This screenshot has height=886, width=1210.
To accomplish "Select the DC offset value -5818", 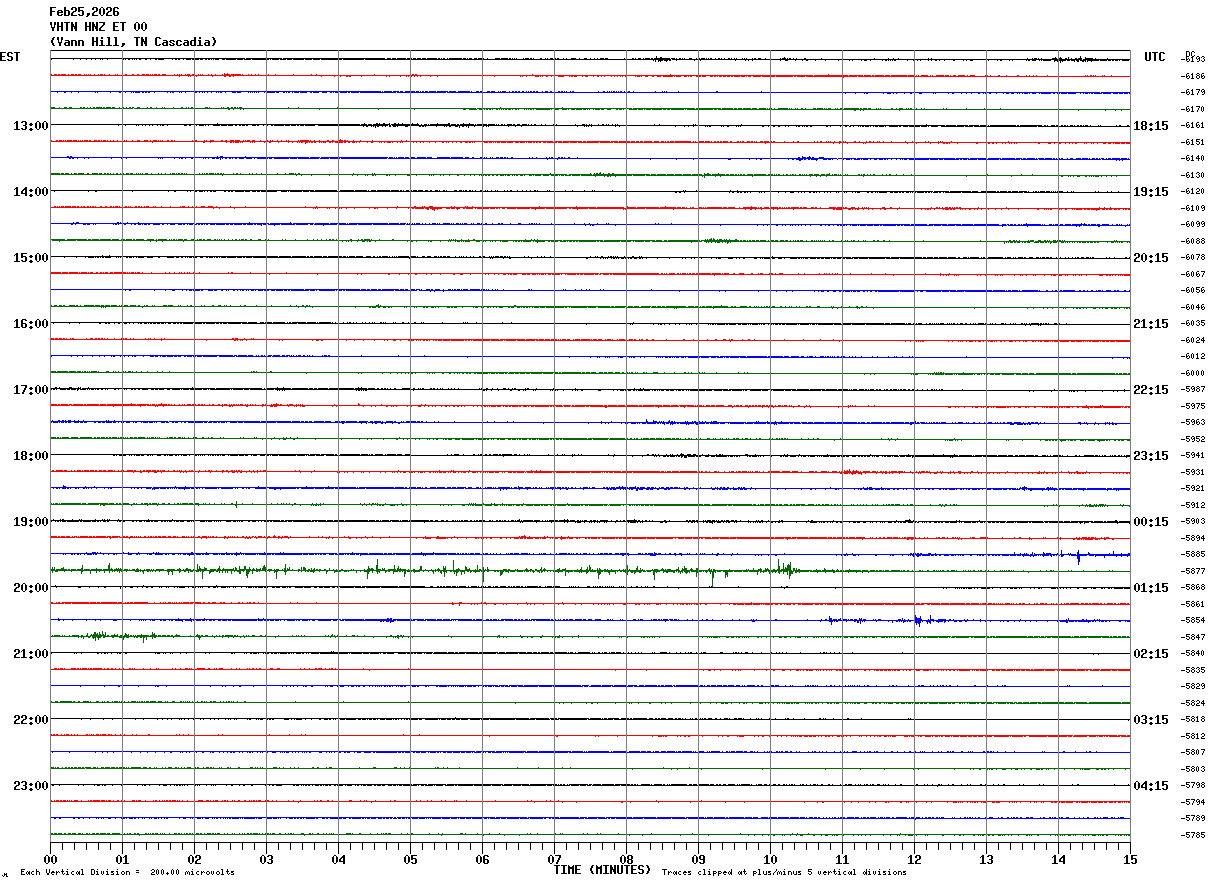I will coord(1194,720).
